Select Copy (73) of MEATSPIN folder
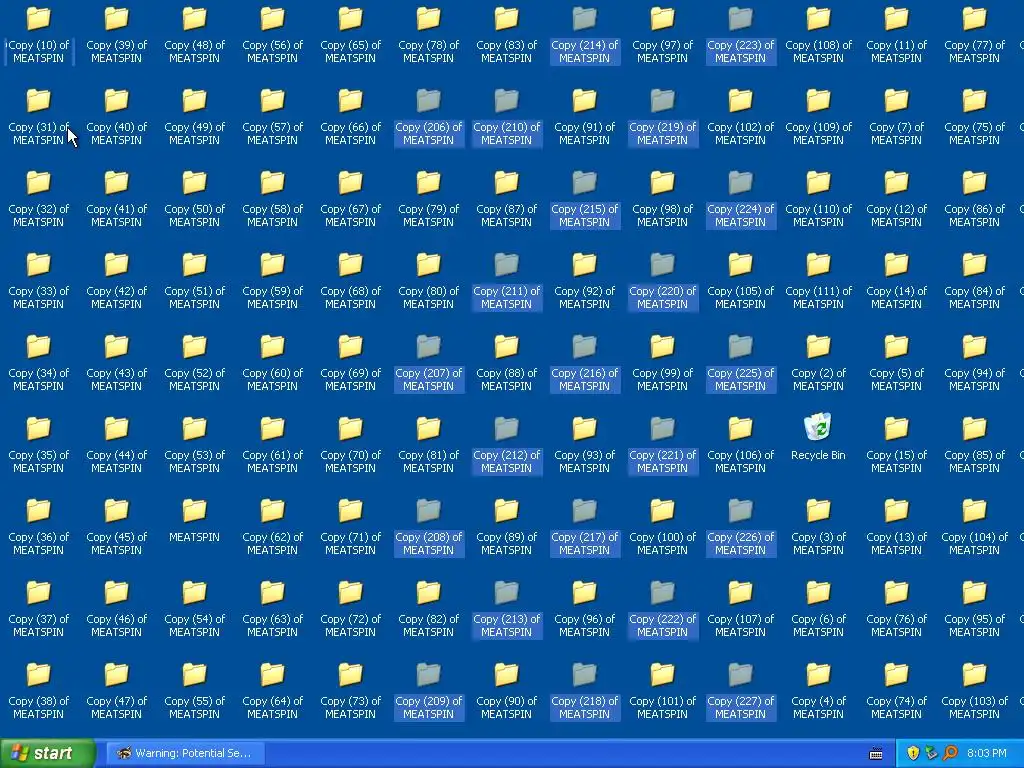The height and width of the screenshot is (768, 1024). (x=350, y=690)
